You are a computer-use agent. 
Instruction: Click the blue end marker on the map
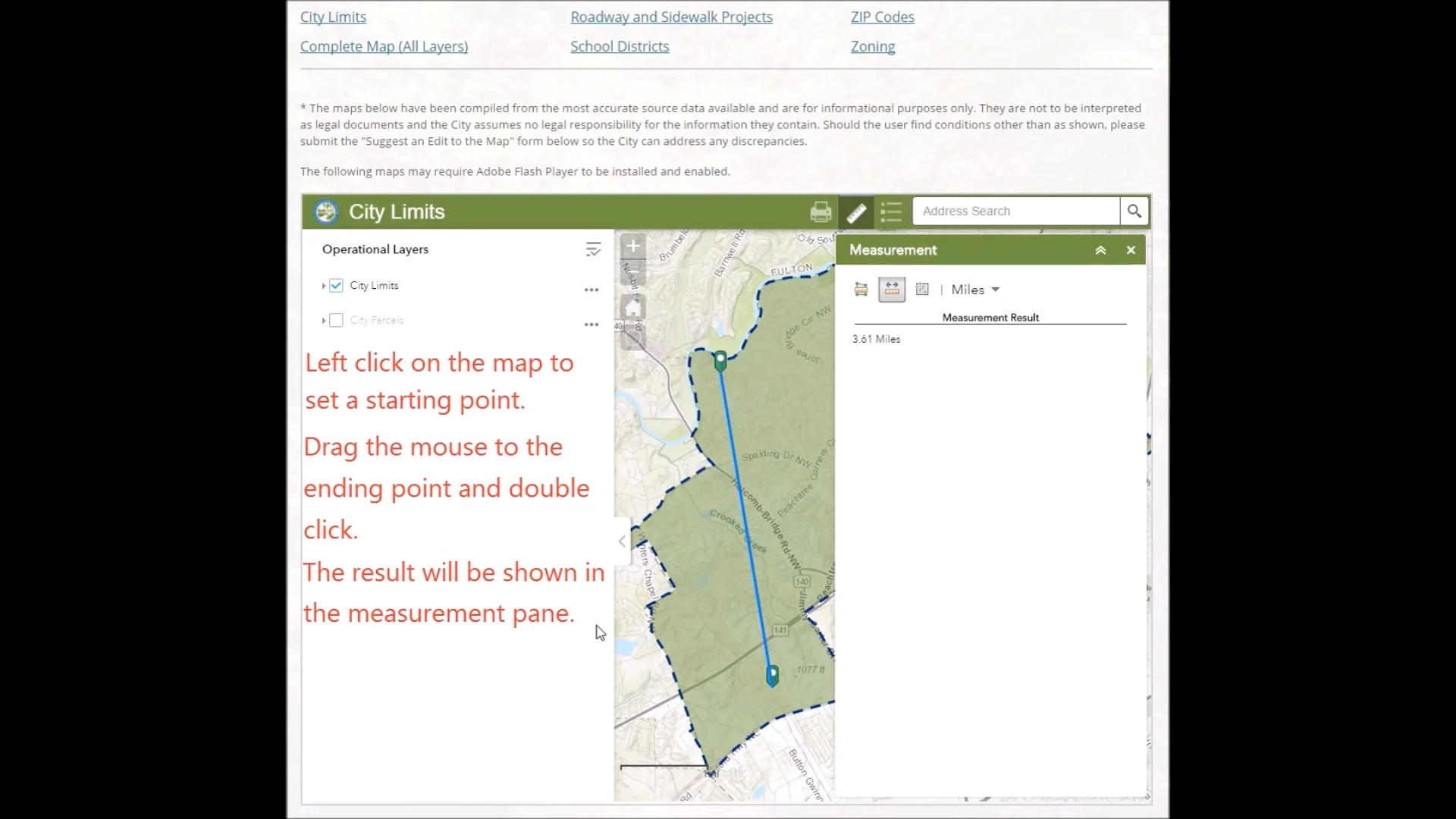(772, 676)
